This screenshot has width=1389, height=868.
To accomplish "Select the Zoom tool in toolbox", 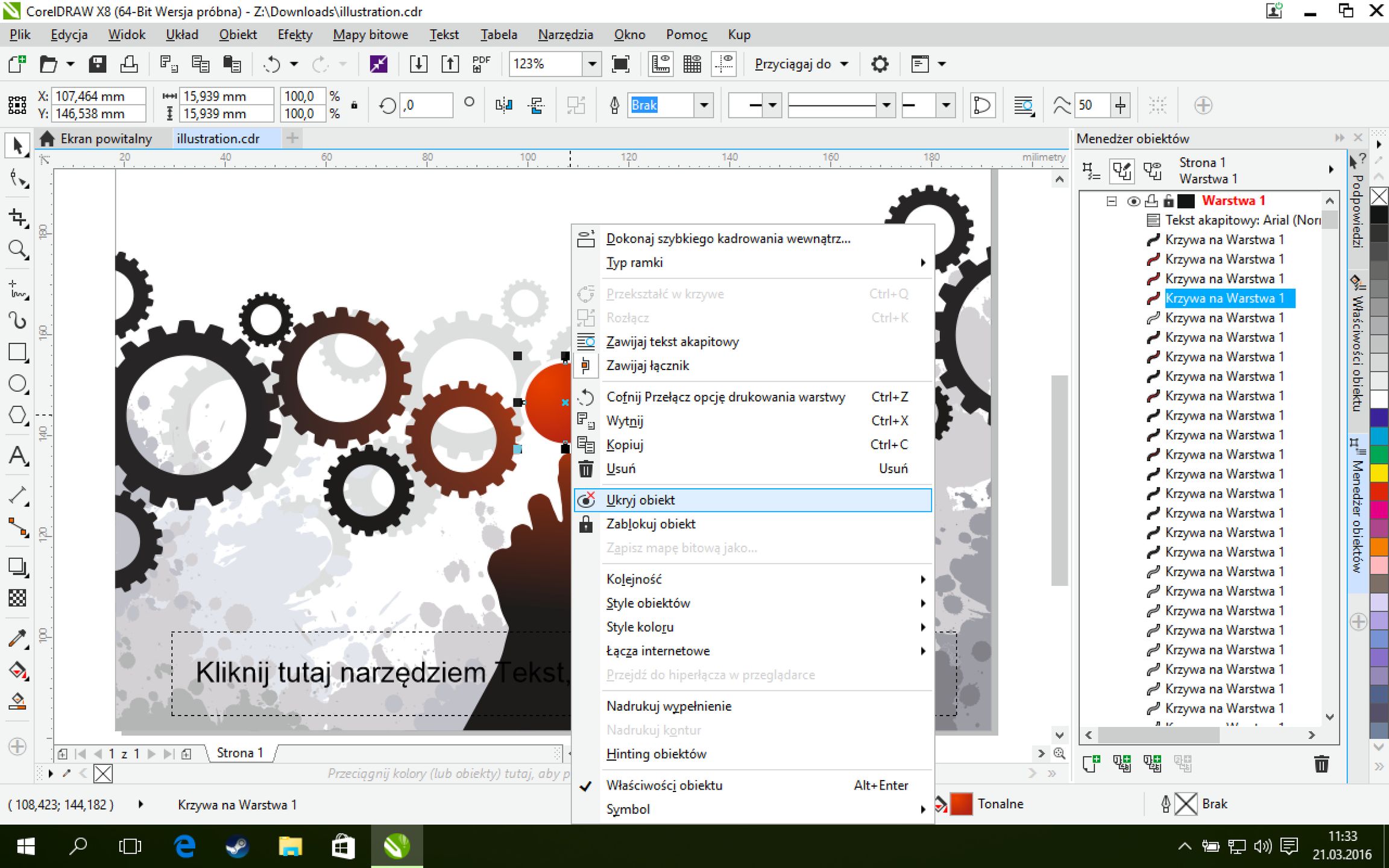I will [17, 249].
